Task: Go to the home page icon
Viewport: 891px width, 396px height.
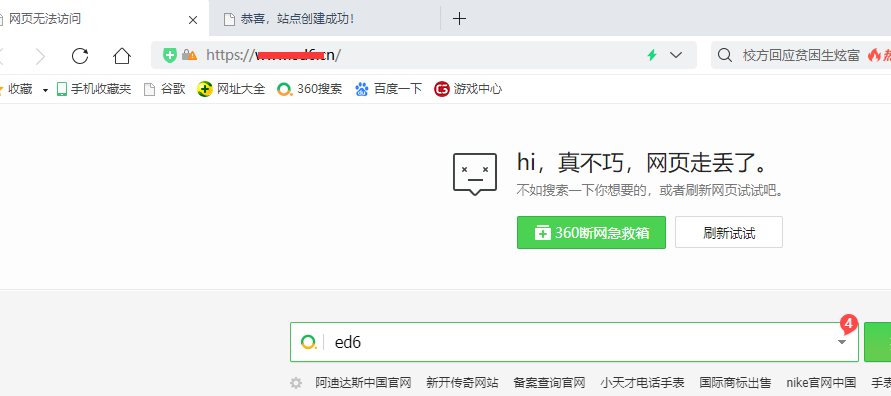Action: point(122,56)
